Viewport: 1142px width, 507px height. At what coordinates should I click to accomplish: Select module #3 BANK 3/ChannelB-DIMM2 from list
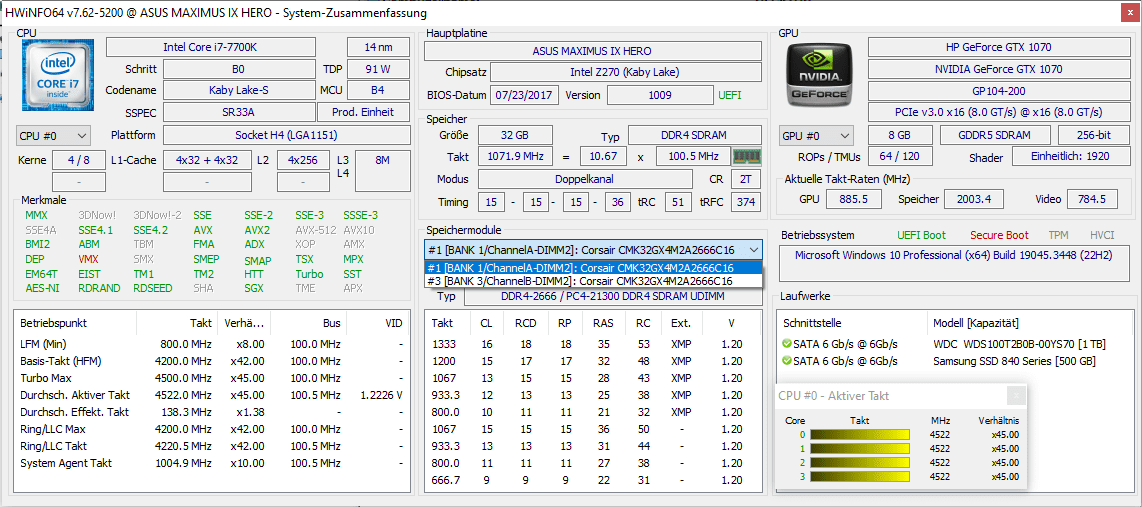click(x=593, y=280)
